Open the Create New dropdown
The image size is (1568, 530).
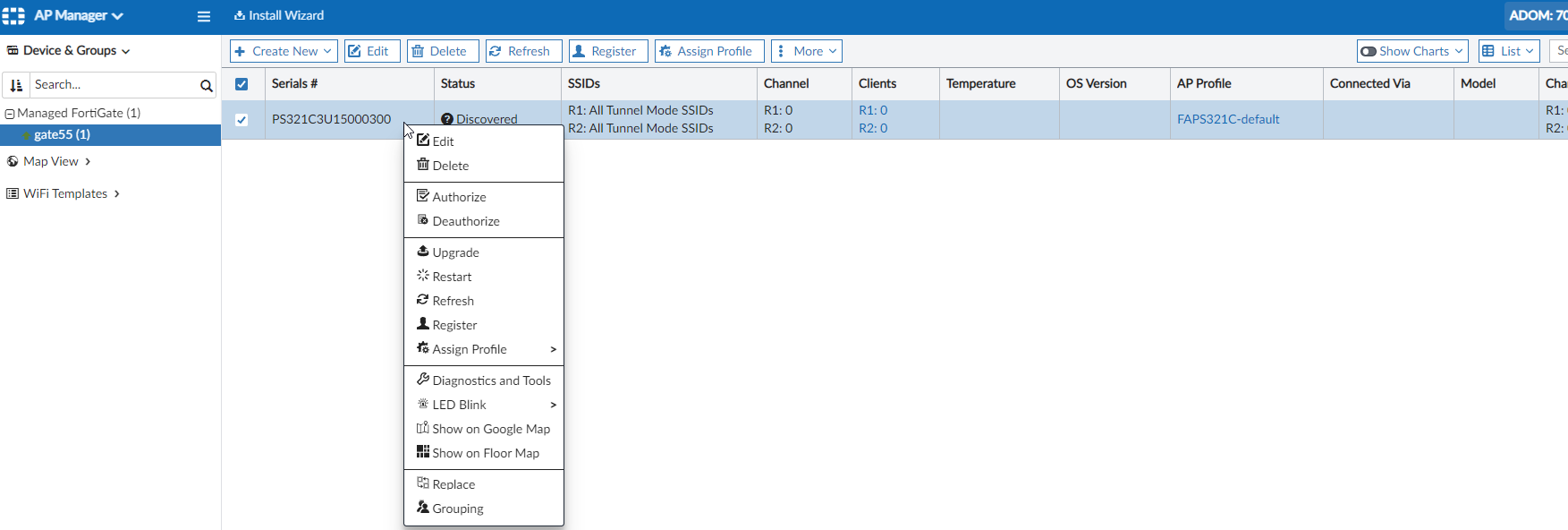284,51
